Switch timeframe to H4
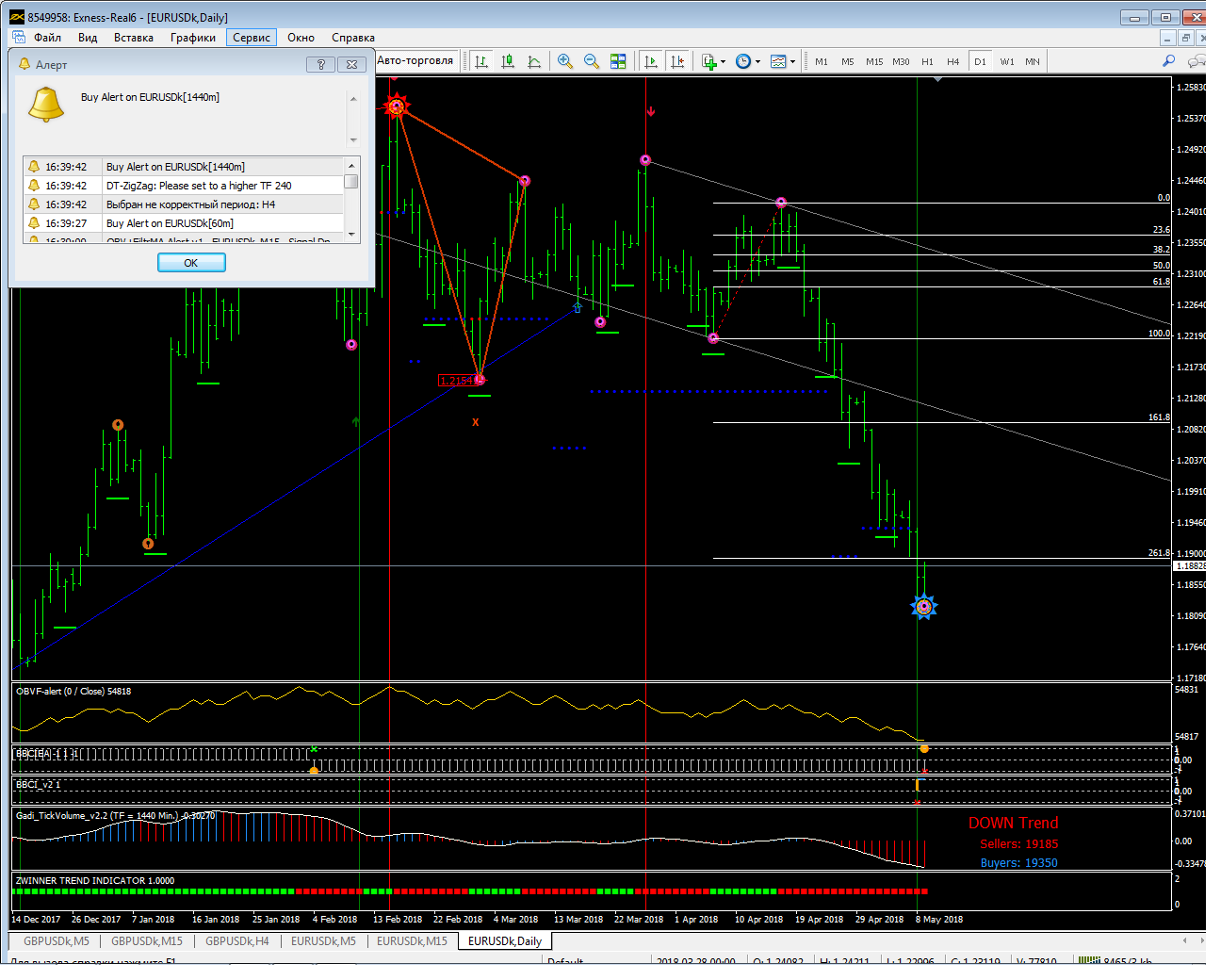 [x=952, y=62]
